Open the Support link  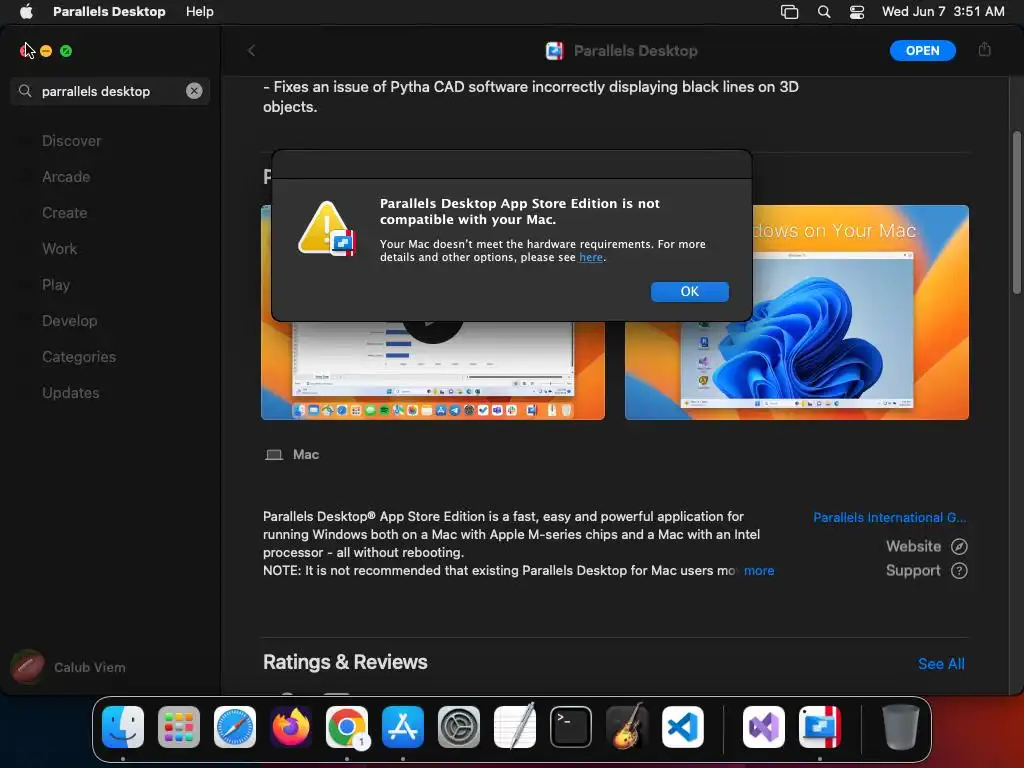pyautogui.click(x=926, y=571)
